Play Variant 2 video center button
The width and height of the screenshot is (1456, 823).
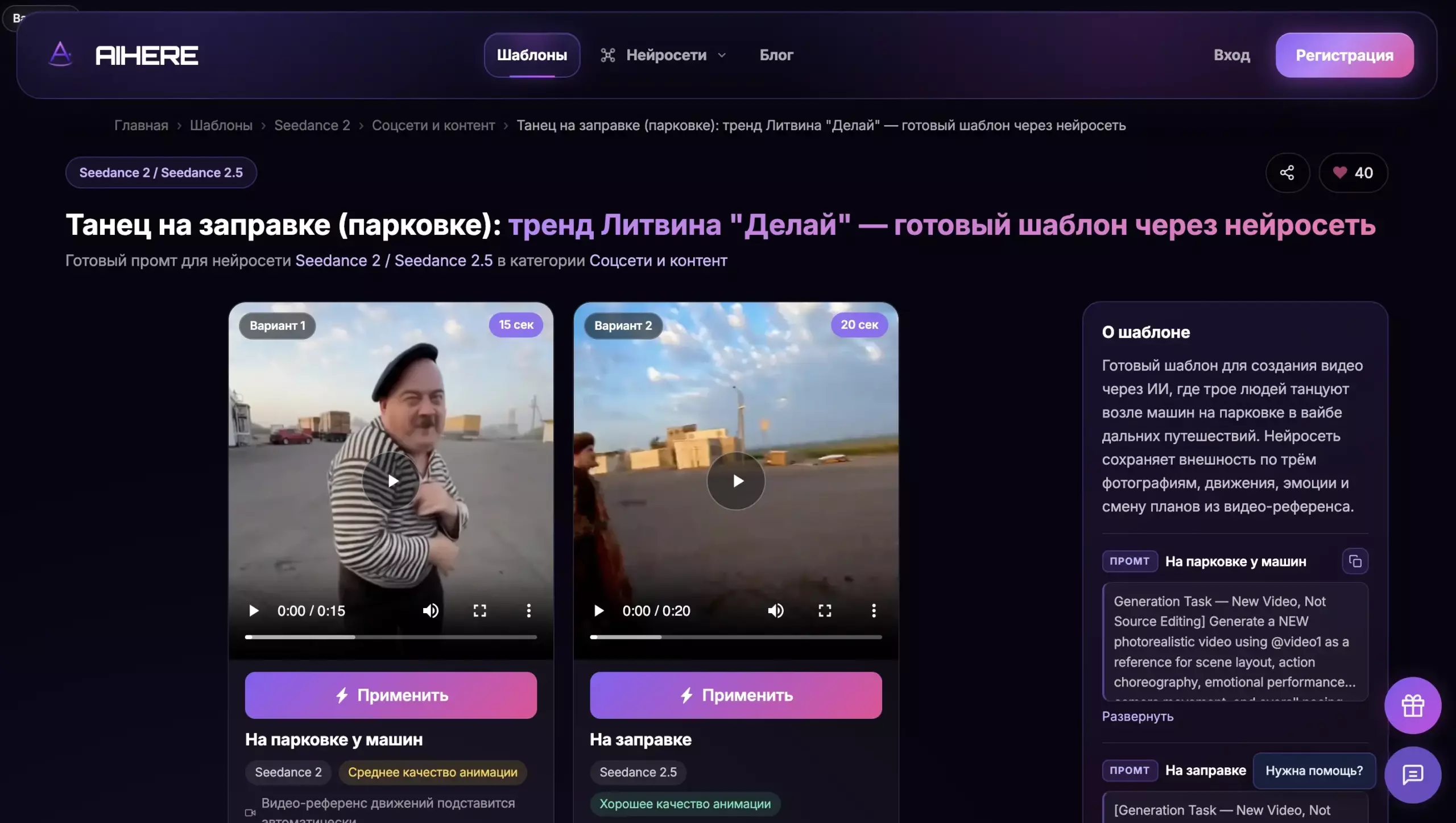[x=736, y=481]
